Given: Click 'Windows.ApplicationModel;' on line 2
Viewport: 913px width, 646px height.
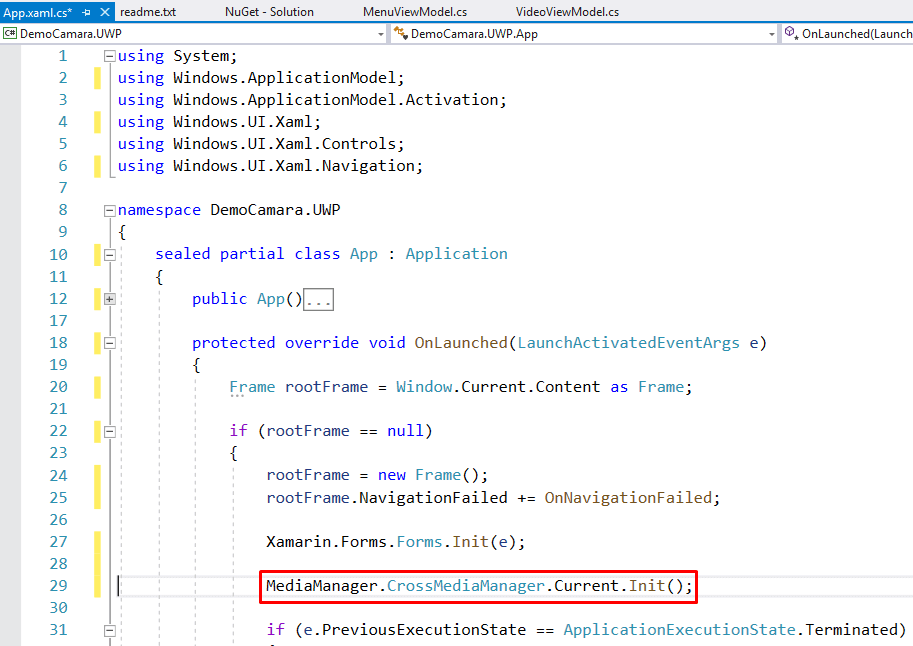Looking at the screenshot, I should pyautogui.click(x=288, y=77).
